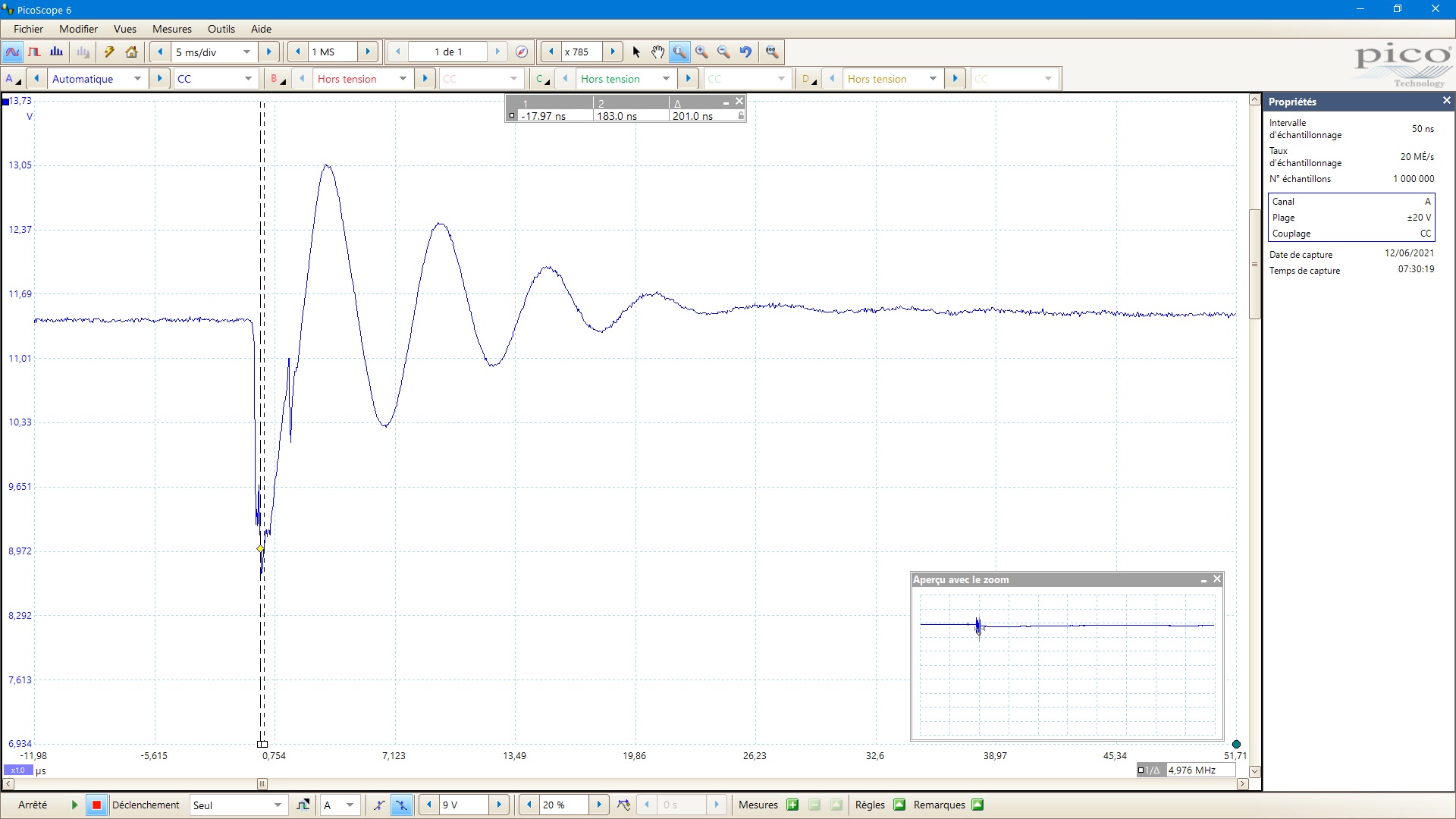Toggle the rising edge trigger button

[x=379, y=805]
